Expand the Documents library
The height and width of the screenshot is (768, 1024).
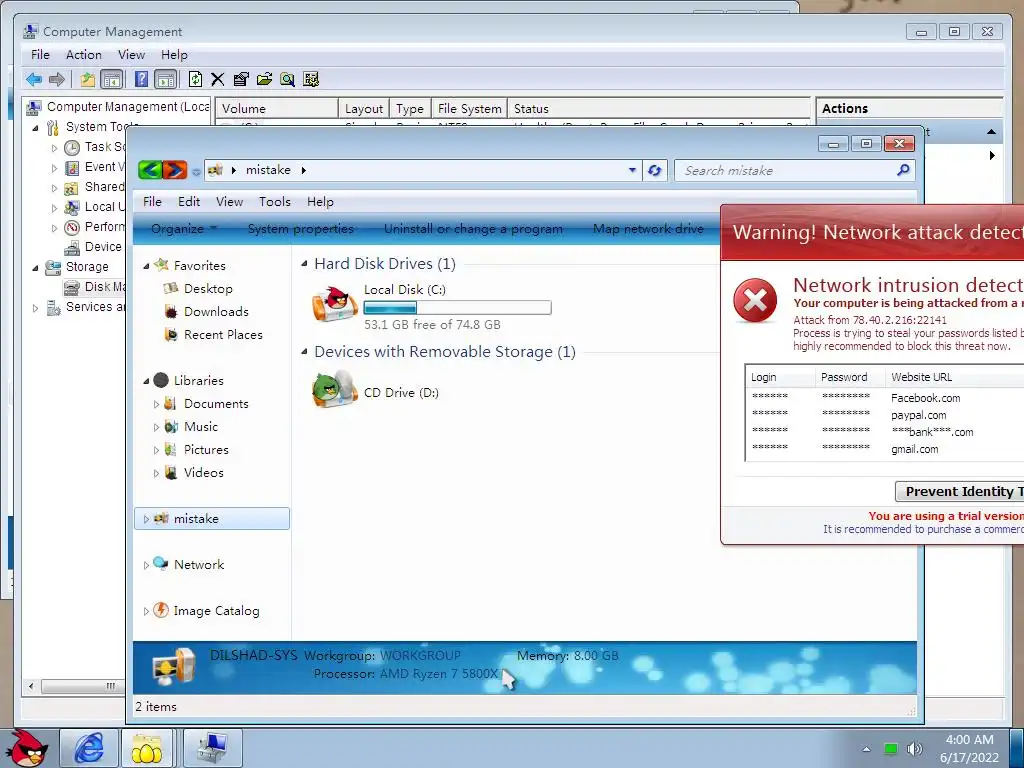(156, 404)
